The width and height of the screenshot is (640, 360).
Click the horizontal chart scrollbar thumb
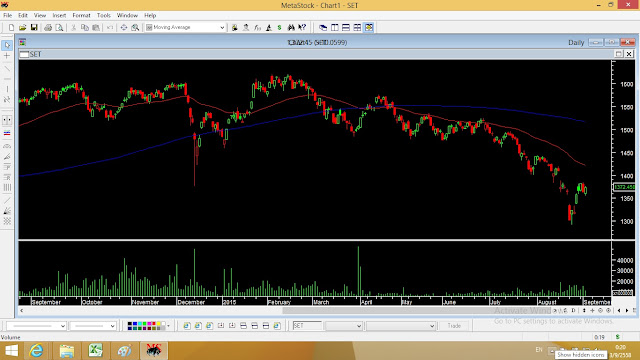[x=416, y=311]
